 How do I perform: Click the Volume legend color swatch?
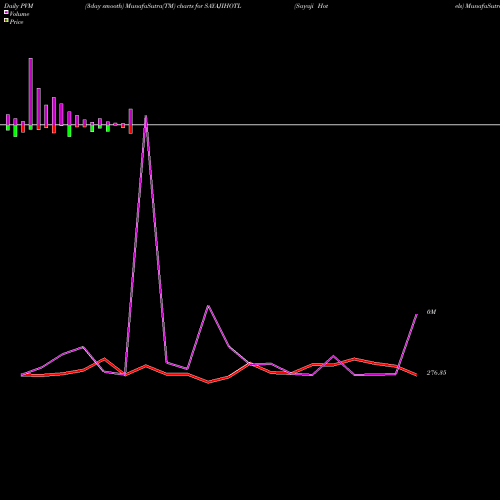click(x=6, y=12)
